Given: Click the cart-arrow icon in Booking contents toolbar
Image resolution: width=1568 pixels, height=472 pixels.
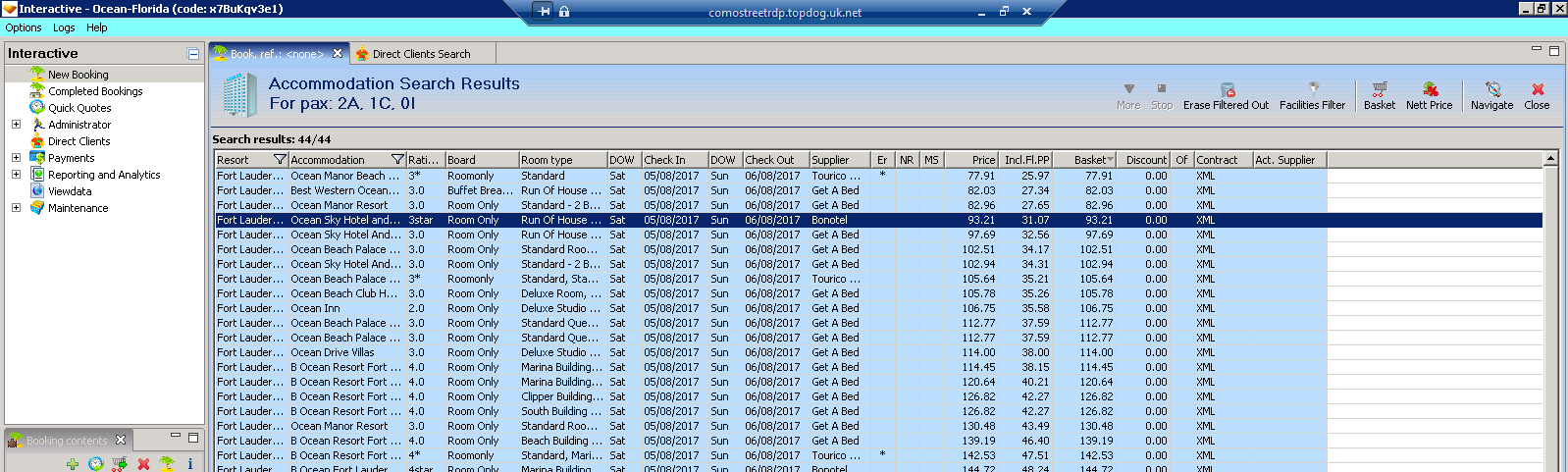Looking at the screenshot, I should [120, 464].
